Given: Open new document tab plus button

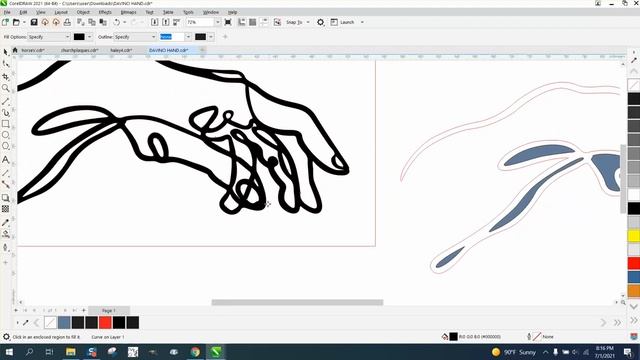Looking at the screenshot, I should 202,50.
